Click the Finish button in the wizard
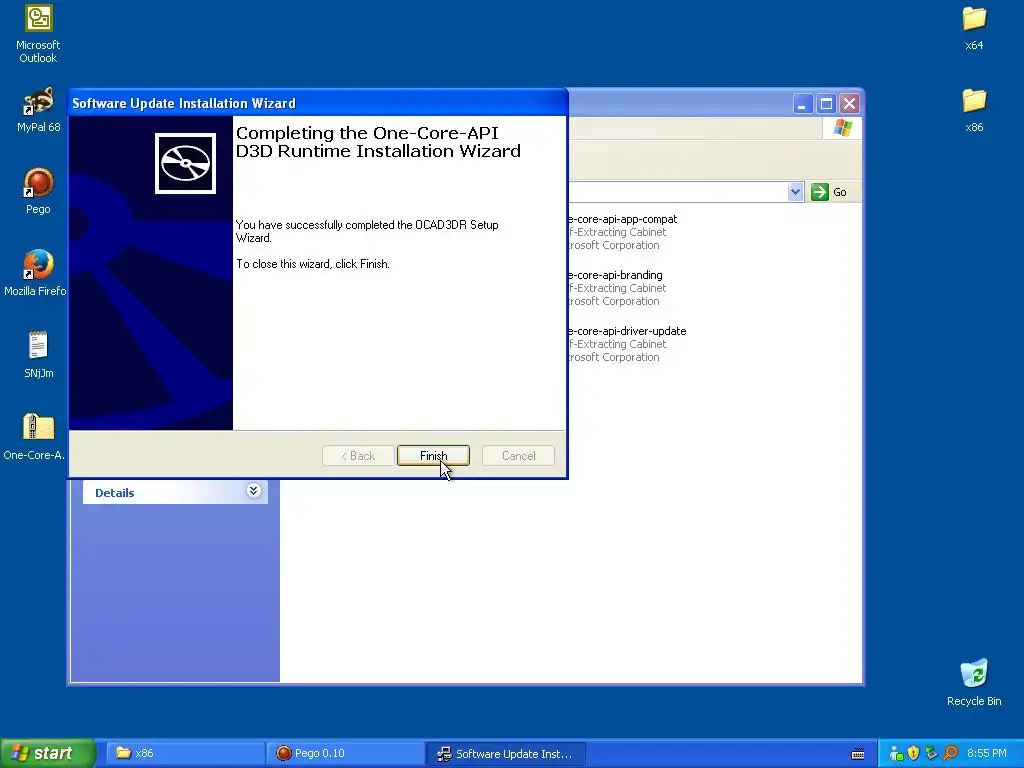This screenshot has height=768, width=1024. (x=433, y=455)
